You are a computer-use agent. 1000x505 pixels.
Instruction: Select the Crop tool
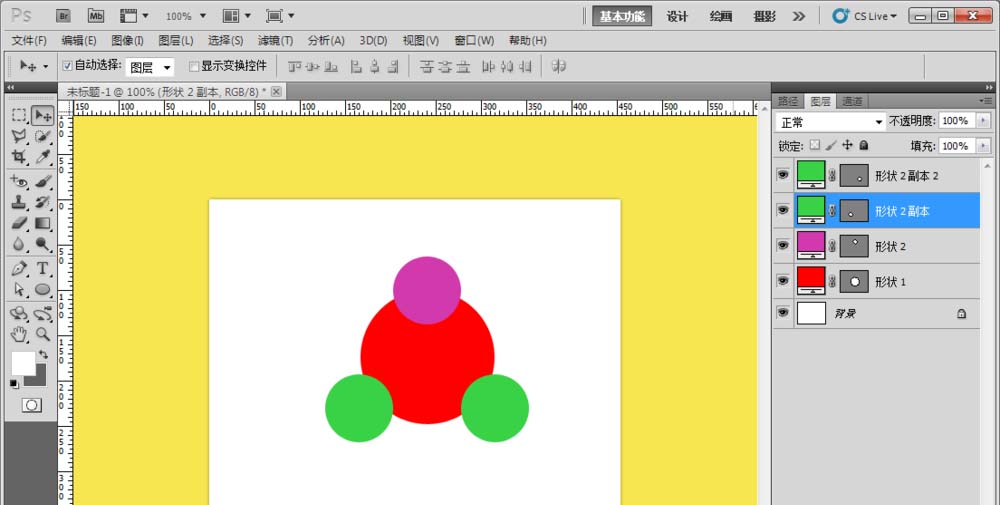click(19, 157)
